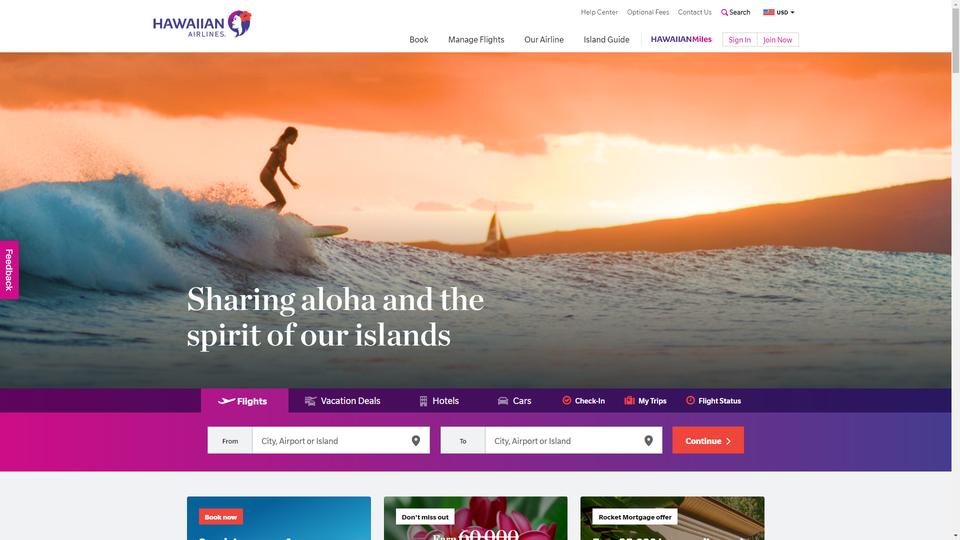Select the Flights booking tab
Image resolution: width=960 pixels, height=540 pixels.
(x=244, y=401)
